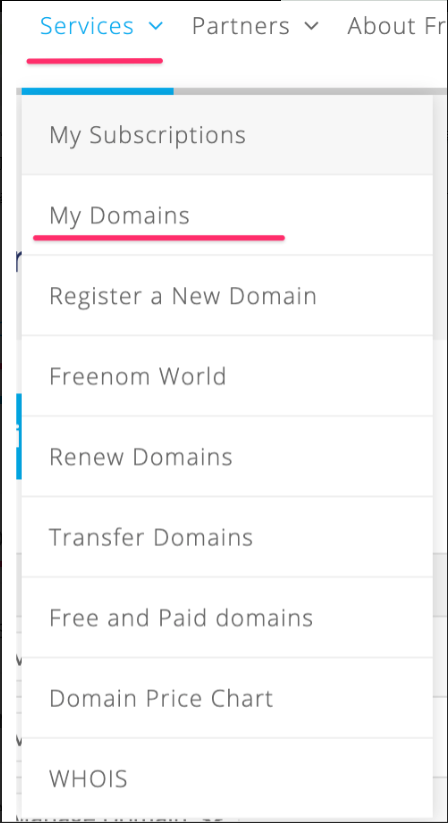Open the Services top navigation item
This screenshot has width=448, height=823.
[x=87, y=26]
